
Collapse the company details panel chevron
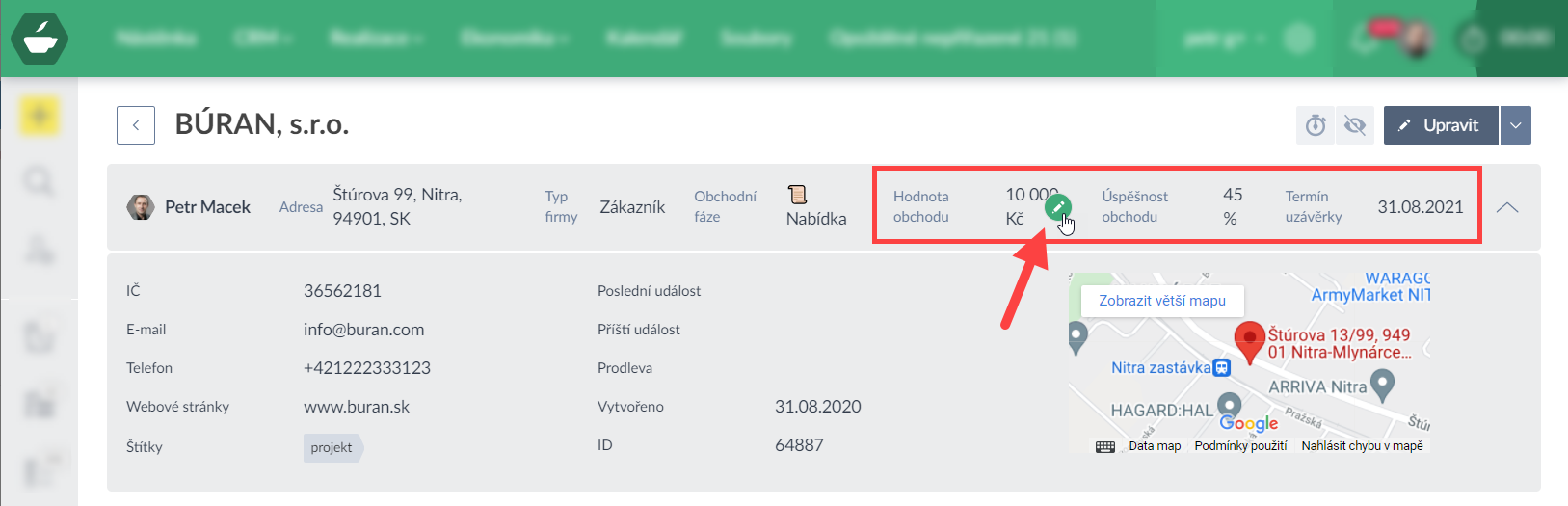1507,207
